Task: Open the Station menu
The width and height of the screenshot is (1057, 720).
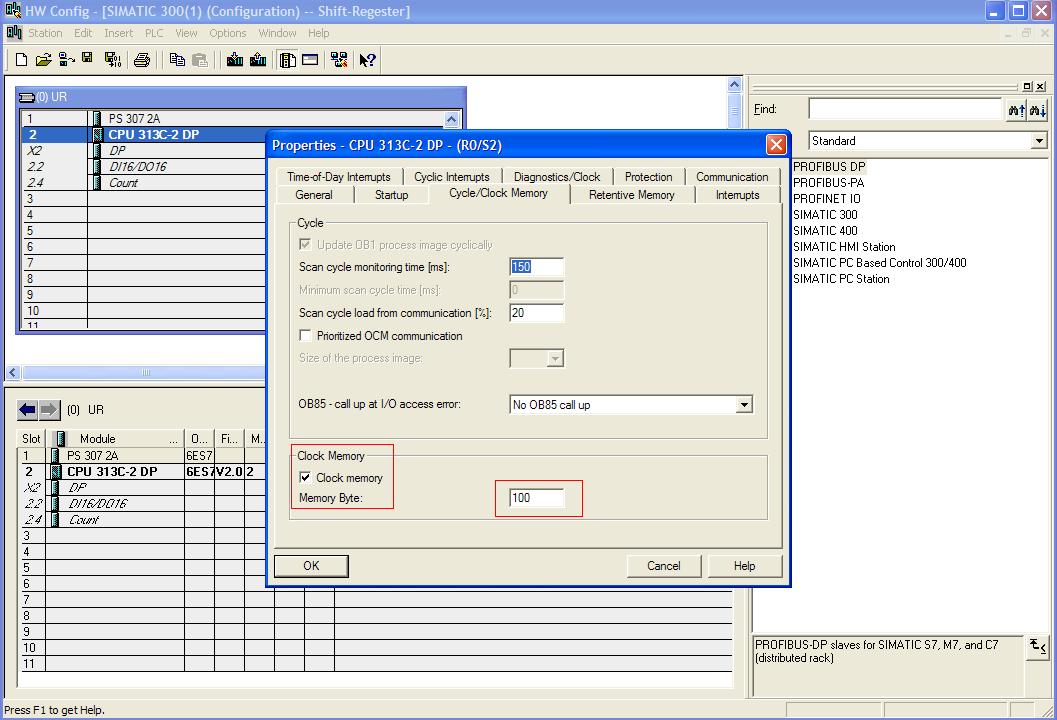Action: click(45, 33)
